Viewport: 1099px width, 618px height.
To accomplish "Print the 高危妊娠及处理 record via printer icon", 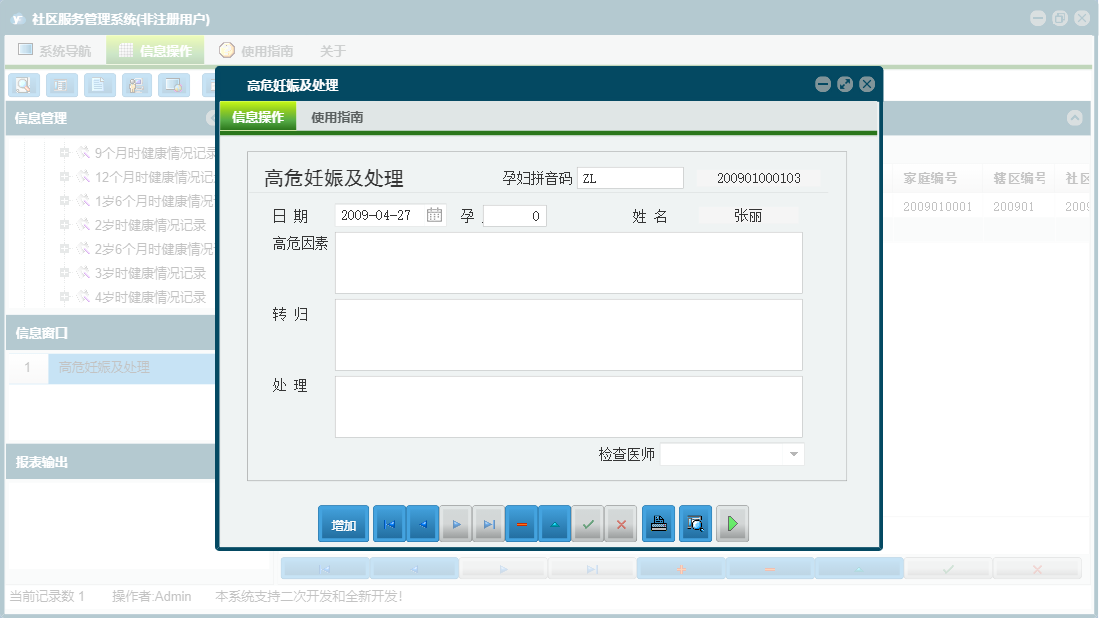I will click(x=658, y=523).
